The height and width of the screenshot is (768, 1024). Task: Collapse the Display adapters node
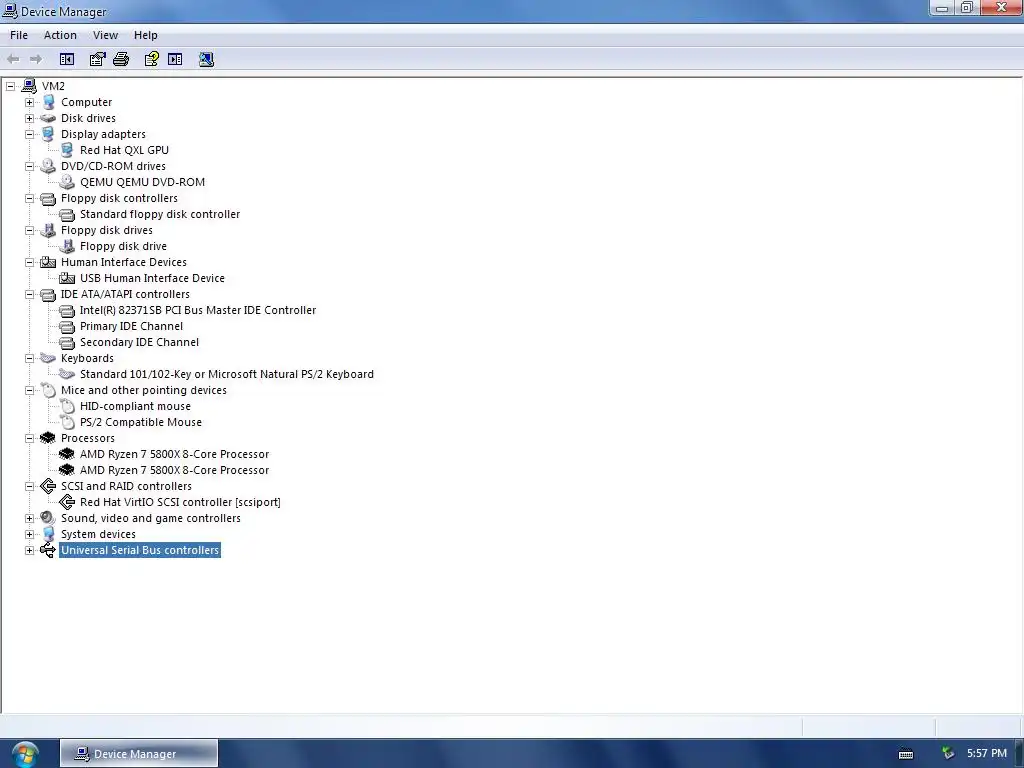click(x=29, y=135)
